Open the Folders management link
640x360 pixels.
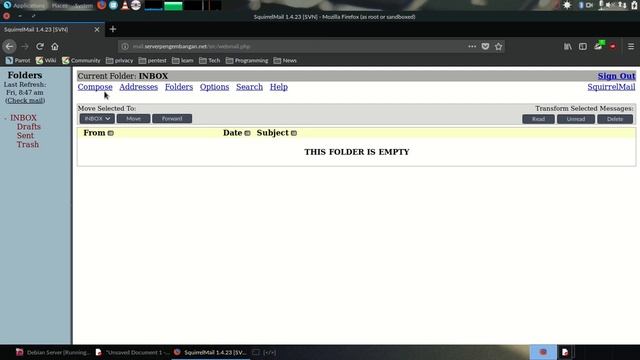tap(179, 87)
